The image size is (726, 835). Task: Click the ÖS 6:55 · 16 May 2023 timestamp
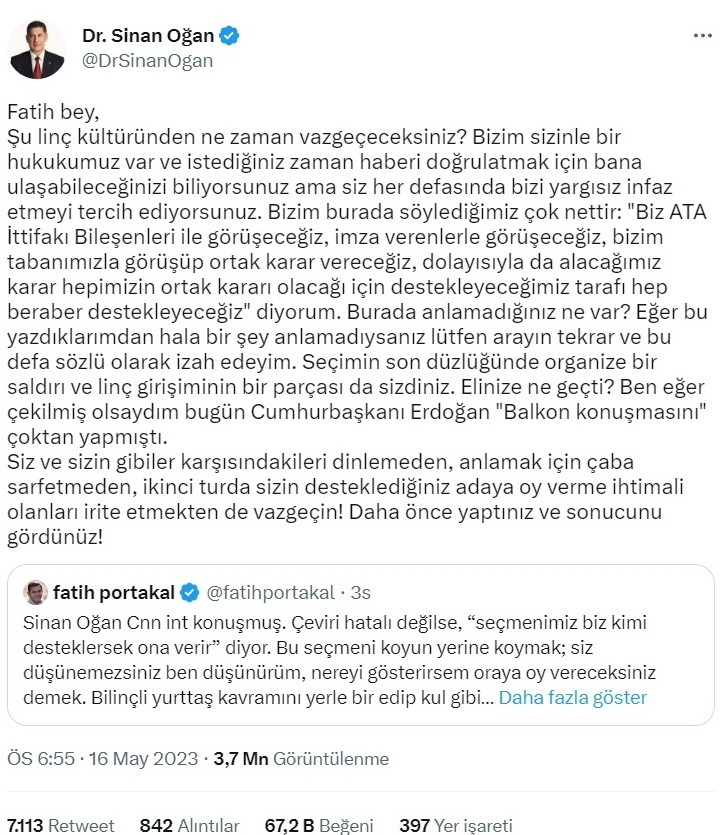(x=102, y=758)
